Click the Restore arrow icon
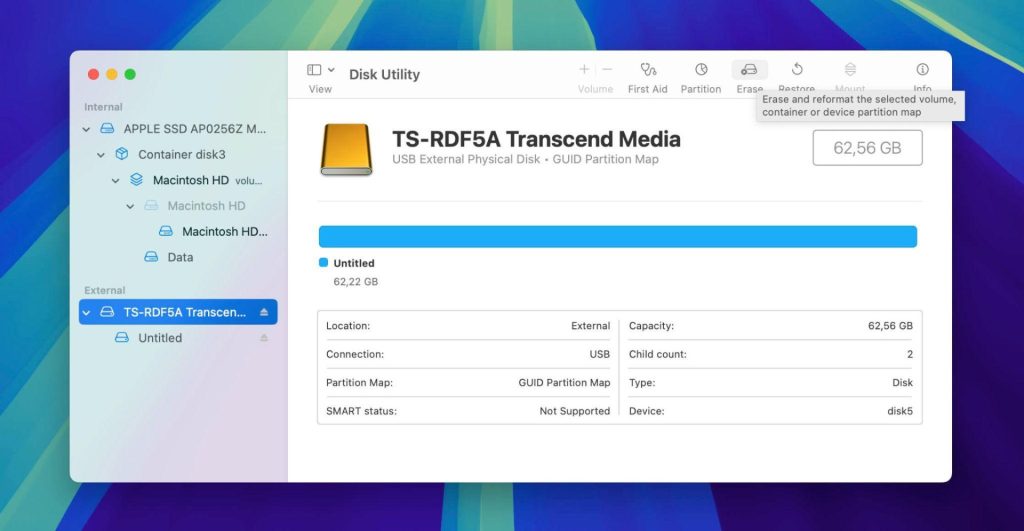The image size is (1024, 531). coord(797,69)
